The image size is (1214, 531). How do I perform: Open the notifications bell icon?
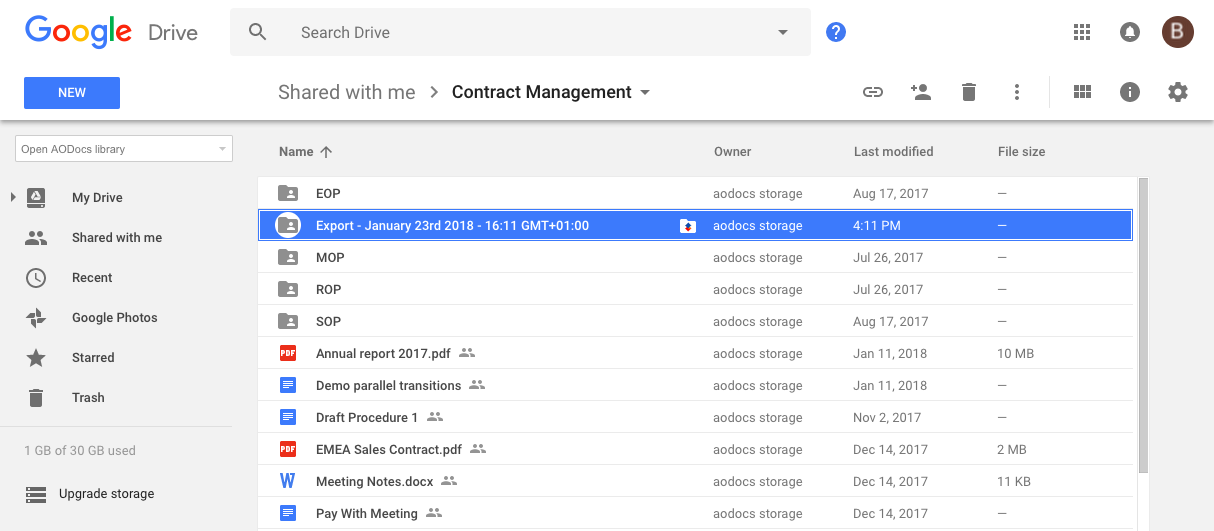click(1130, 32)
